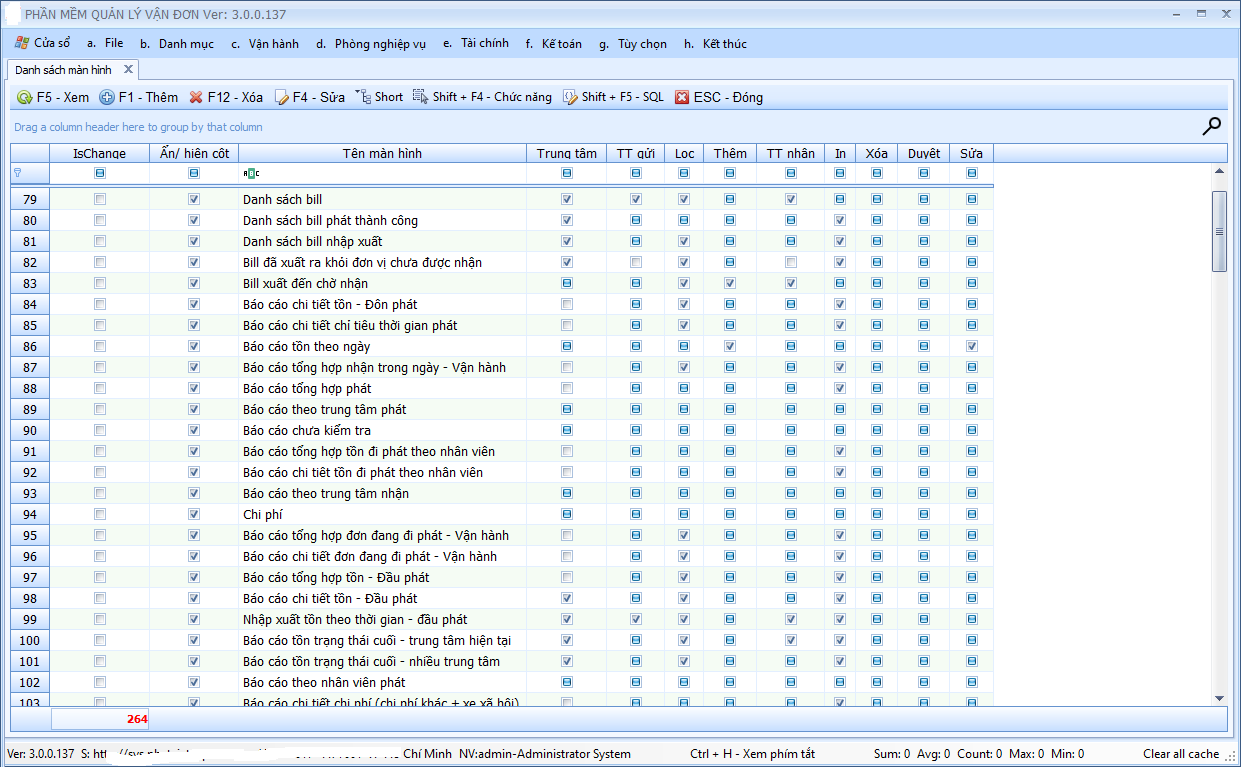Click ESC - Đóng to close the screen
1241x767 pixels.
pos(719,97)
